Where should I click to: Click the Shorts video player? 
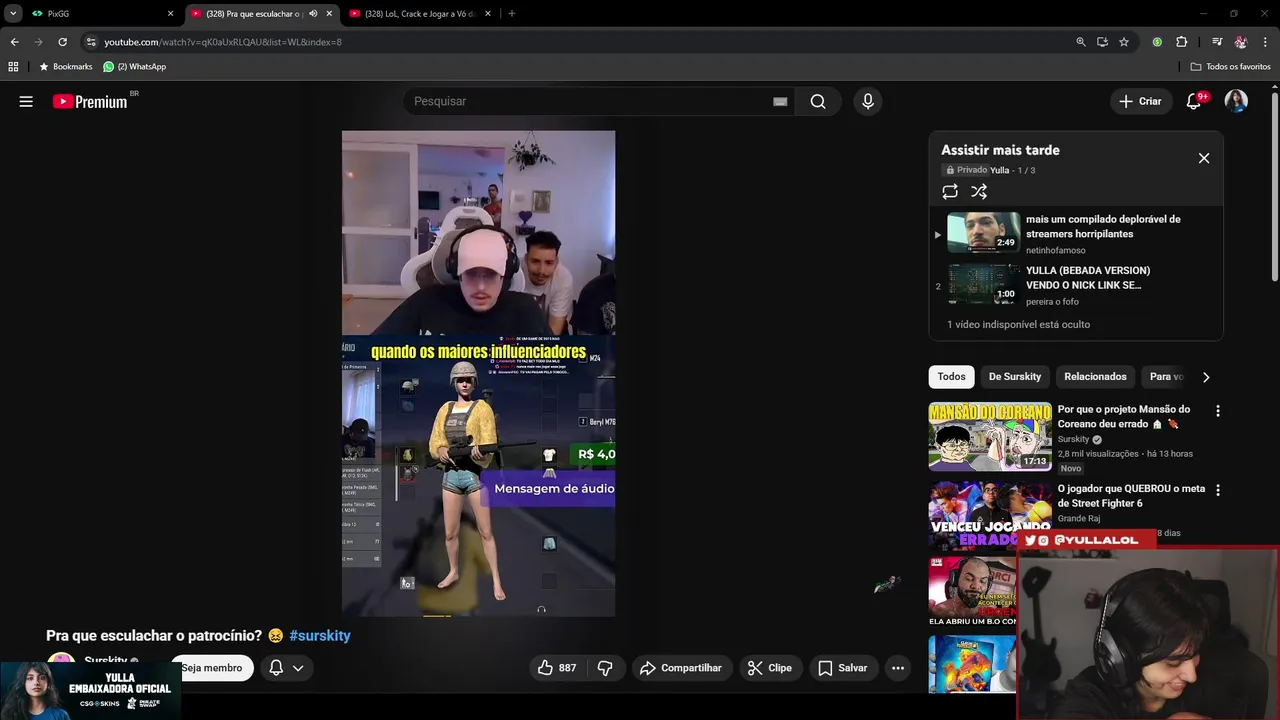pos(478,373)
